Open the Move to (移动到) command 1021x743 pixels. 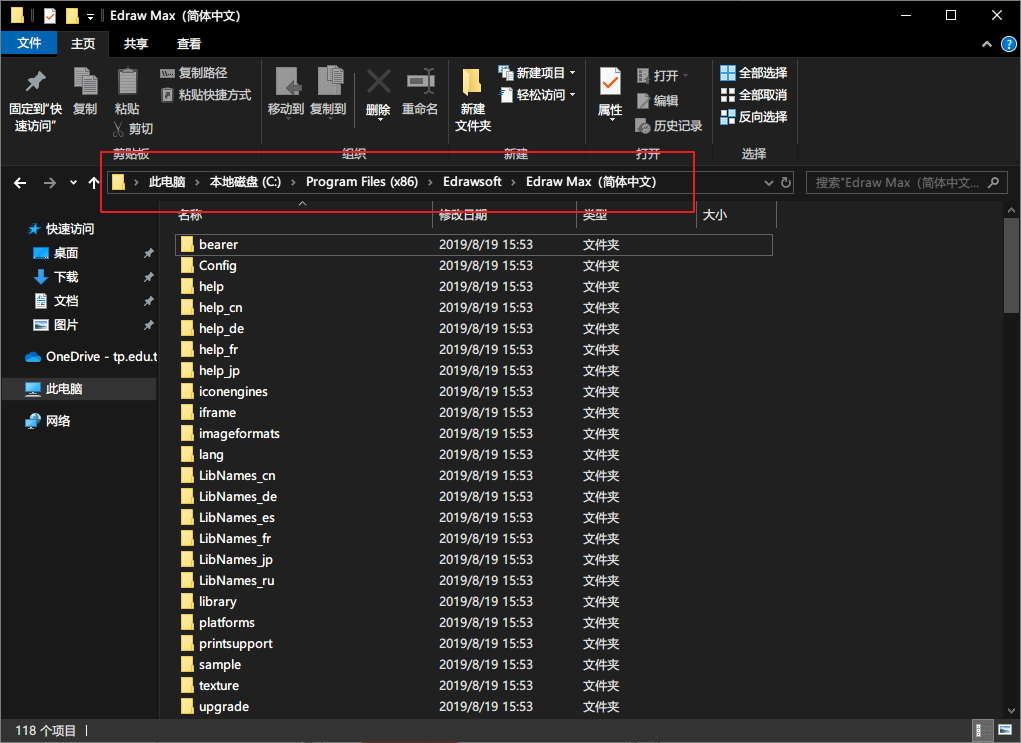coord(287,91)
